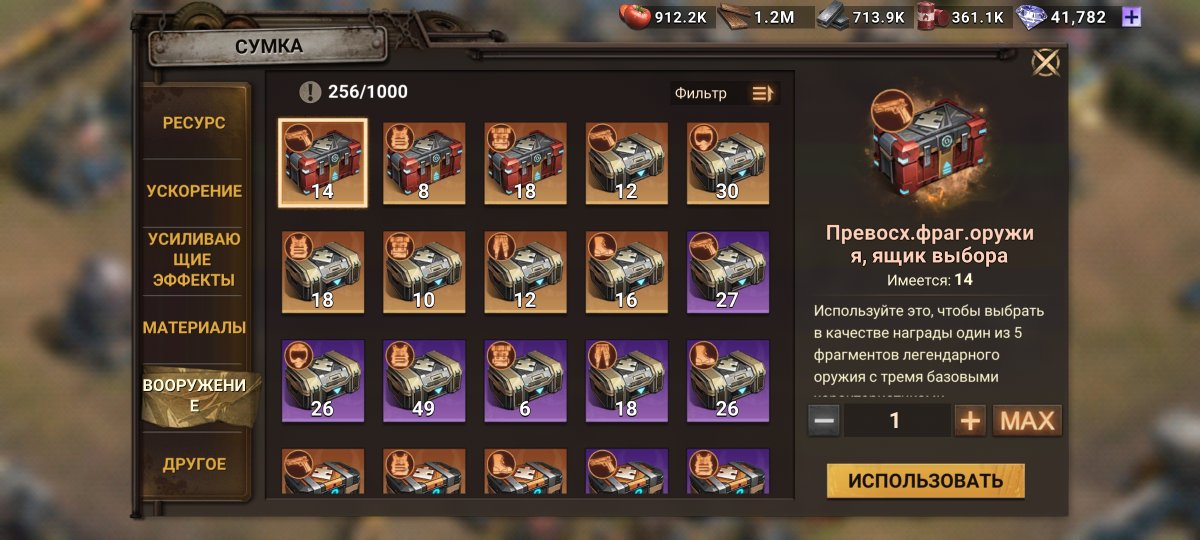Switch to the Ускорение tab
This screenshot has width=1200, height=540.
(194, 191)
